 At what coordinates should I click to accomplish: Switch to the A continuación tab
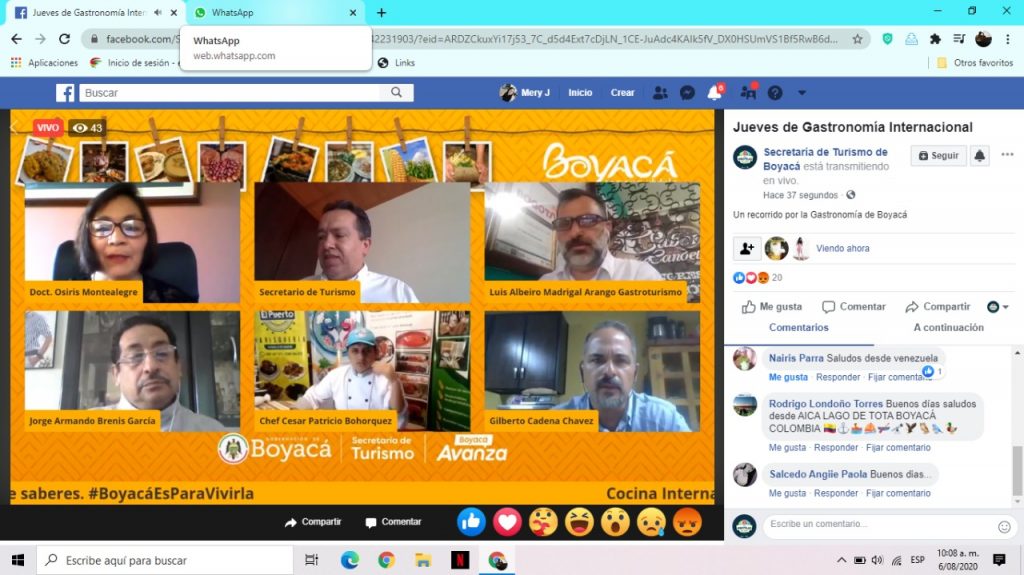click(x=948, y=327)
